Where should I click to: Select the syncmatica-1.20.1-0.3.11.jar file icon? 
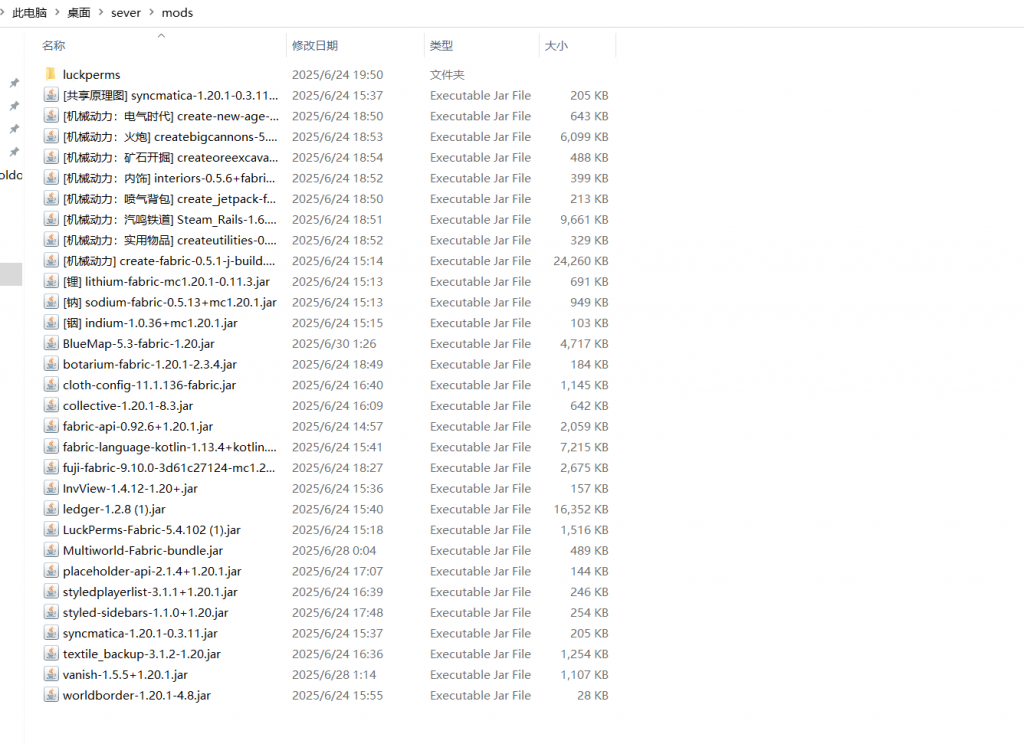51,633
